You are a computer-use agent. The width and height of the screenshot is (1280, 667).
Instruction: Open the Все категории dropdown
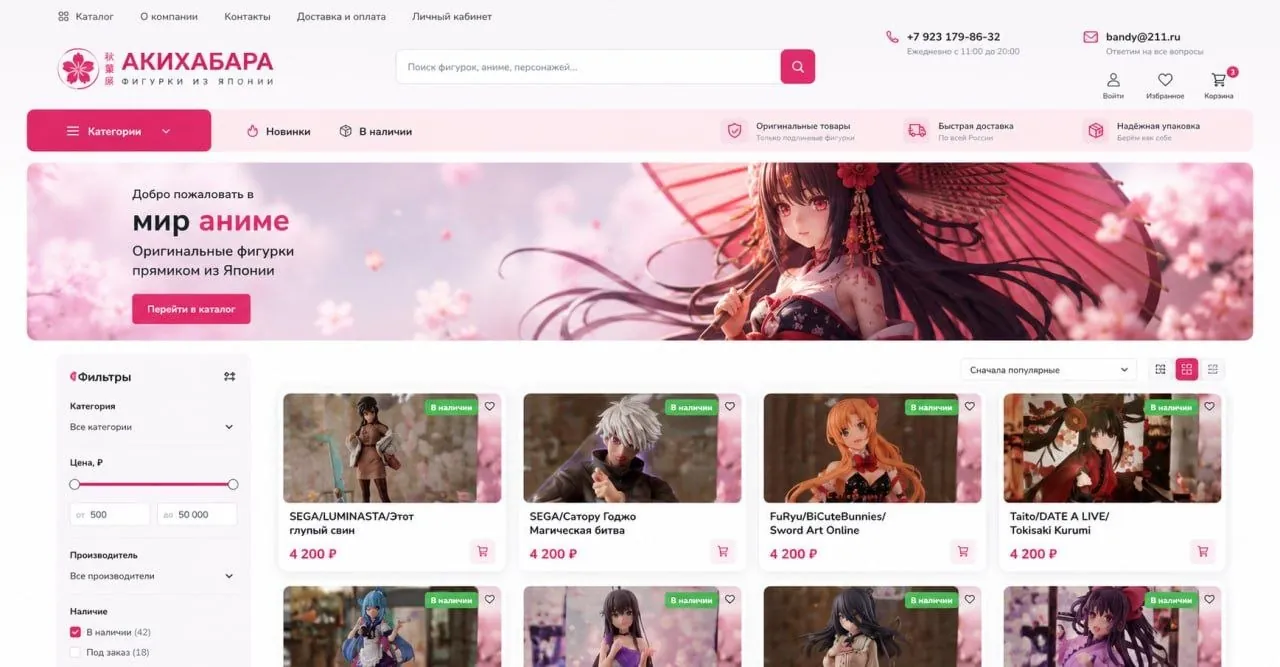tap(152, 427)
